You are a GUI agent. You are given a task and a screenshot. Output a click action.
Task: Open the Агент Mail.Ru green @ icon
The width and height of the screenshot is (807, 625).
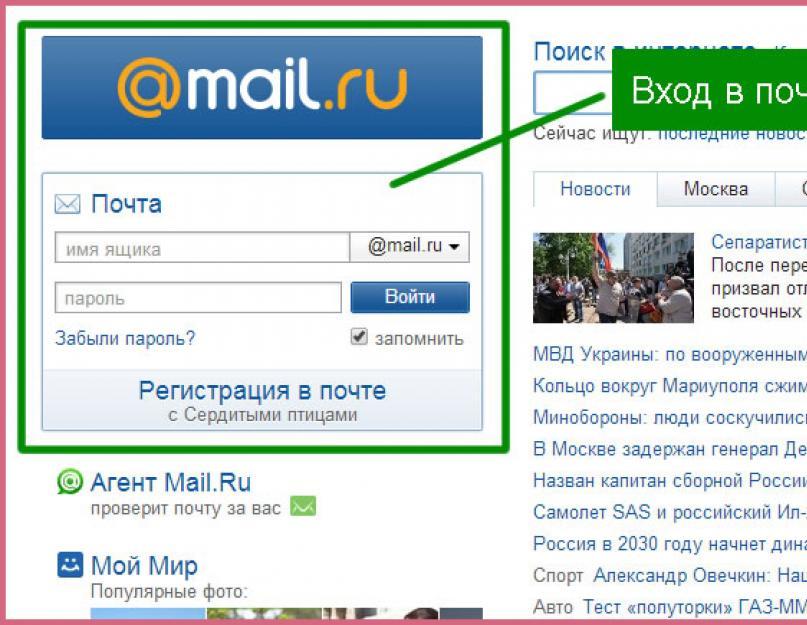click(69, 481)
